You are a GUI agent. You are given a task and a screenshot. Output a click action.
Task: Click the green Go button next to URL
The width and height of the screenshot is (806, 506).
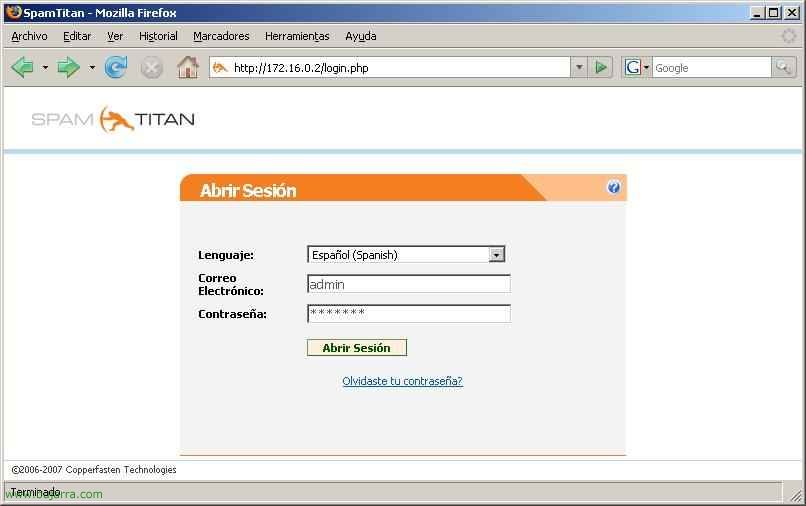[x=600, y=67]
